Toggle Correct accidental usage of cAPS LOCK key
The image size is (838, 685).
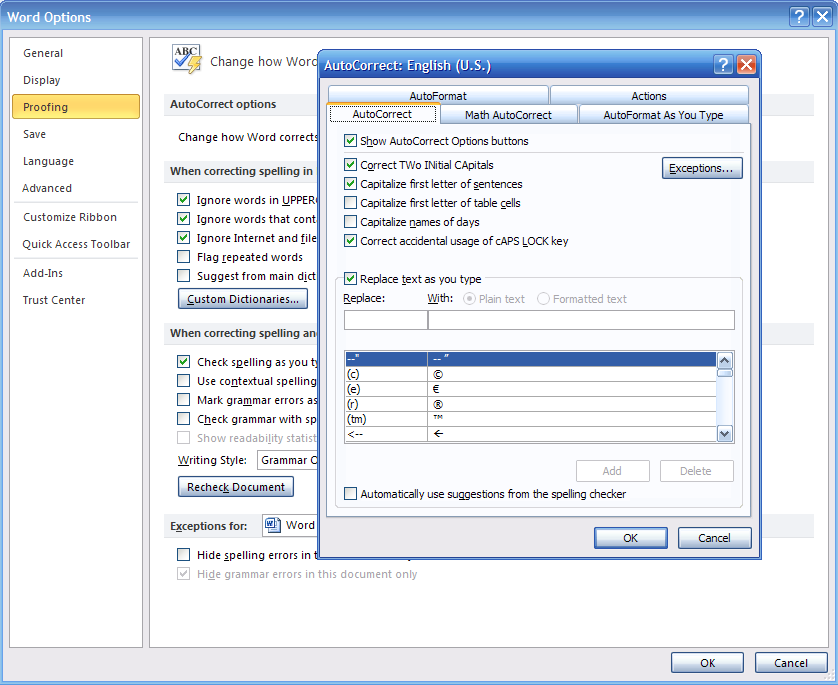(350, 240)
